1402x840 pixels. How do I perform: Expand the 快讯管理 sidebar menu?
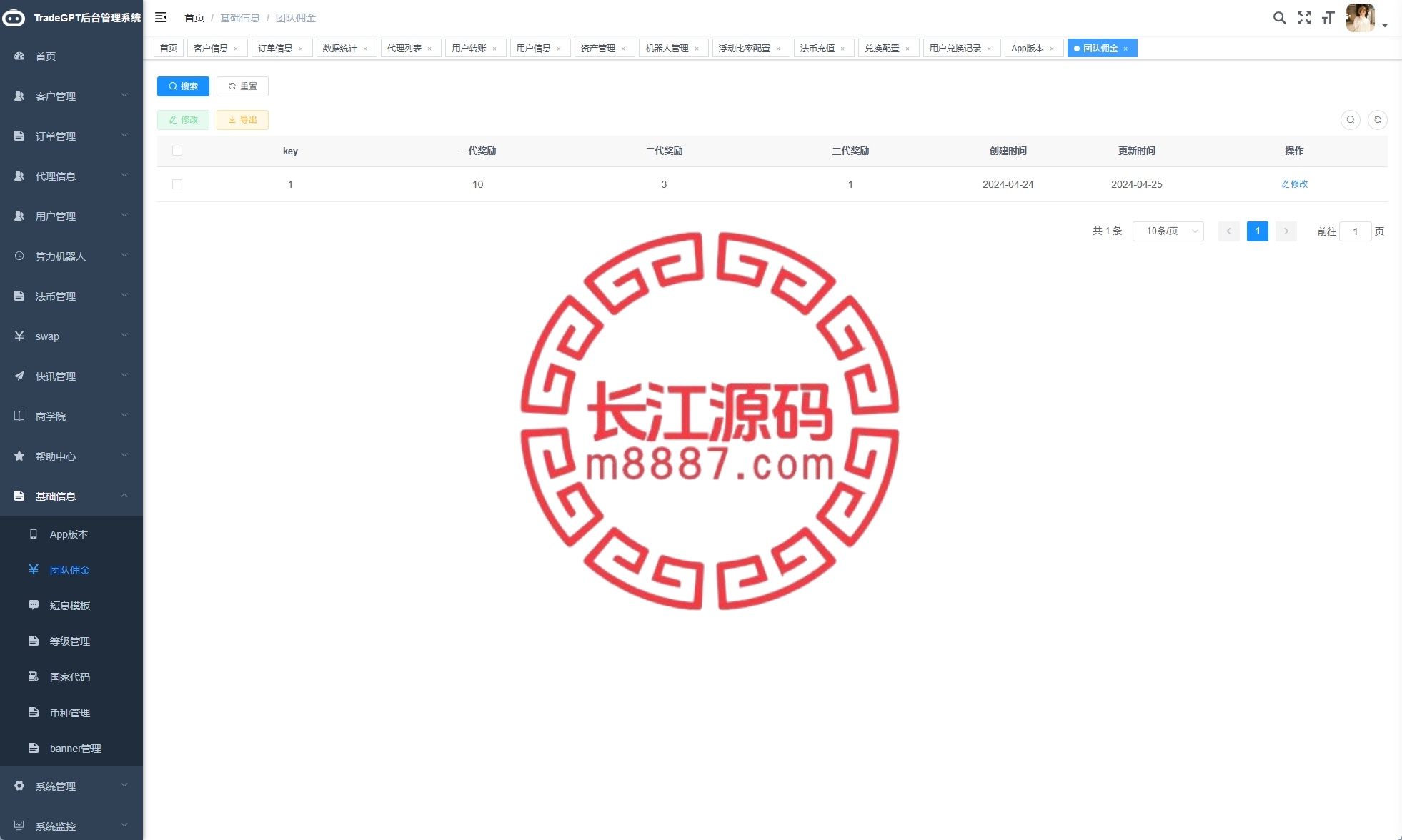tap(71, 376)
